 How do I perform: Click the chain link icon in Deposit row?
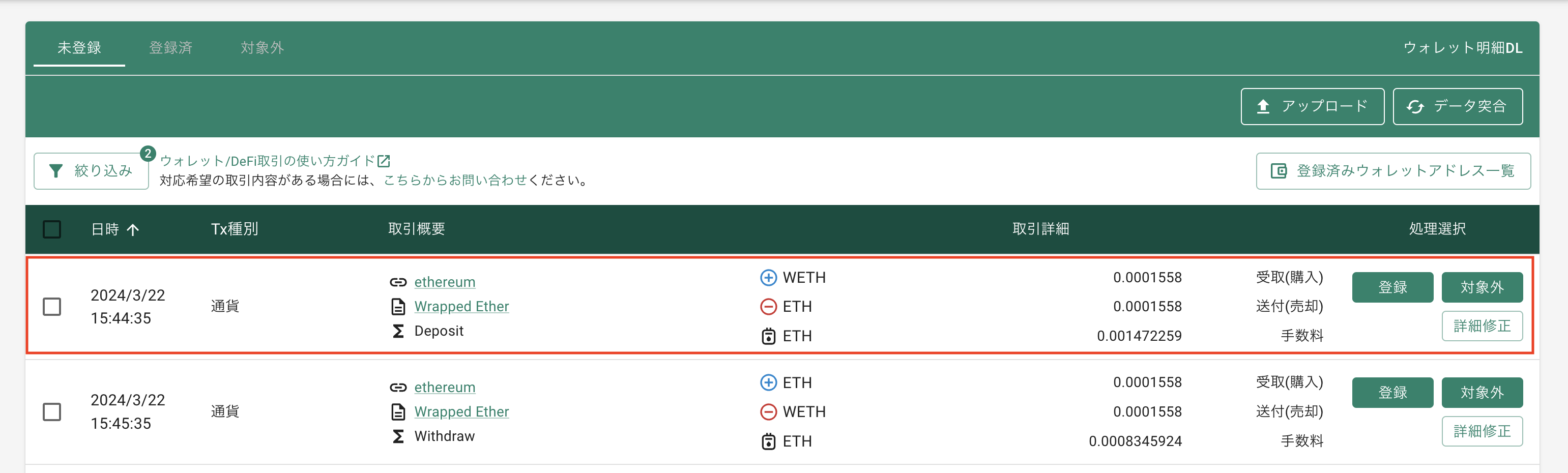pyautogui.click(x=398, y=282)
